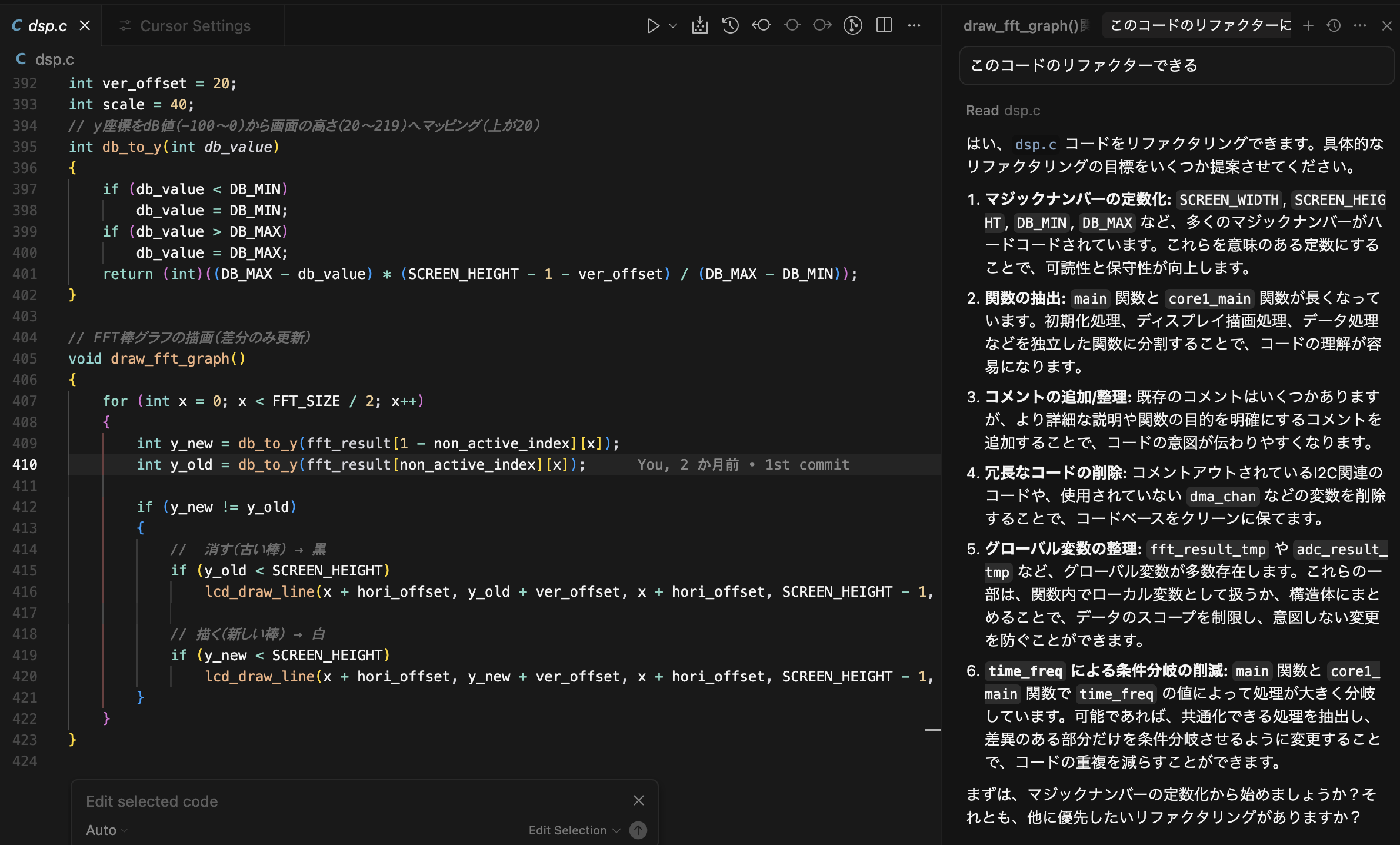Click lcd_draw_line call on line 416

pos(569,592)
